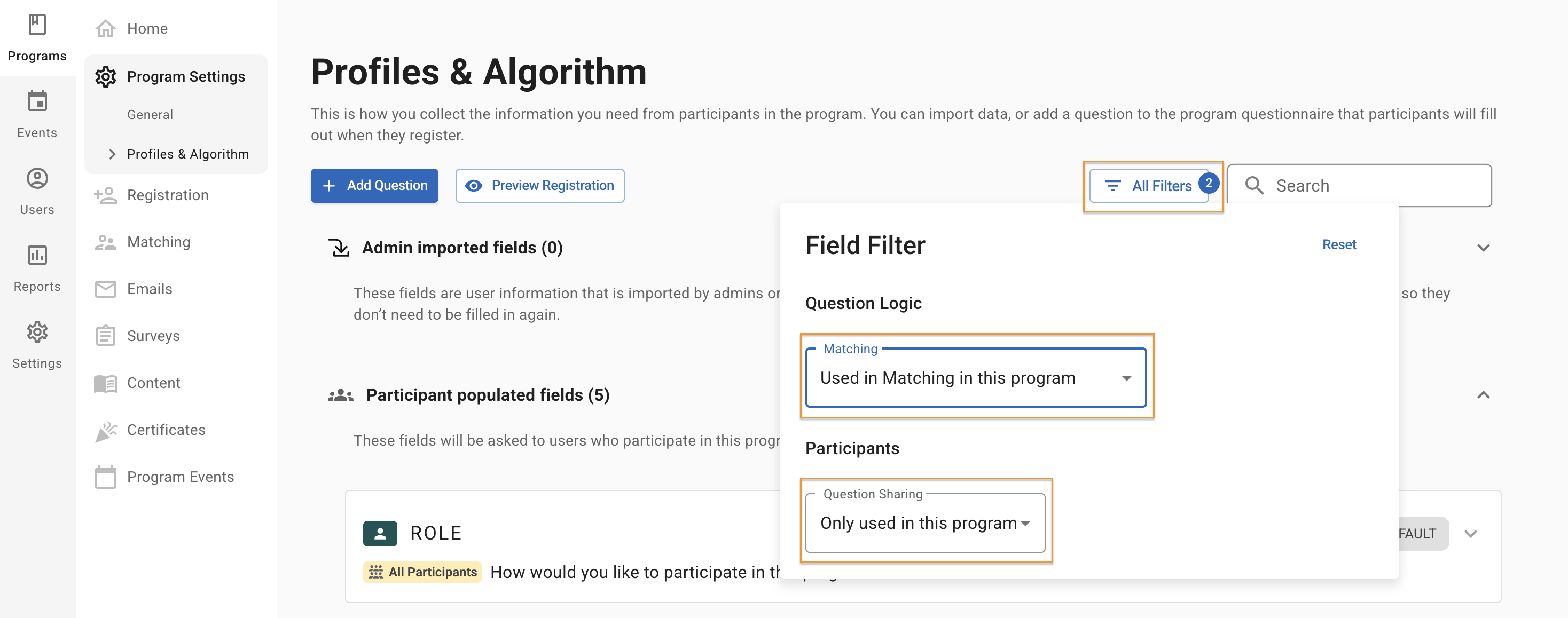Click the Add Question button

point(374,186)
